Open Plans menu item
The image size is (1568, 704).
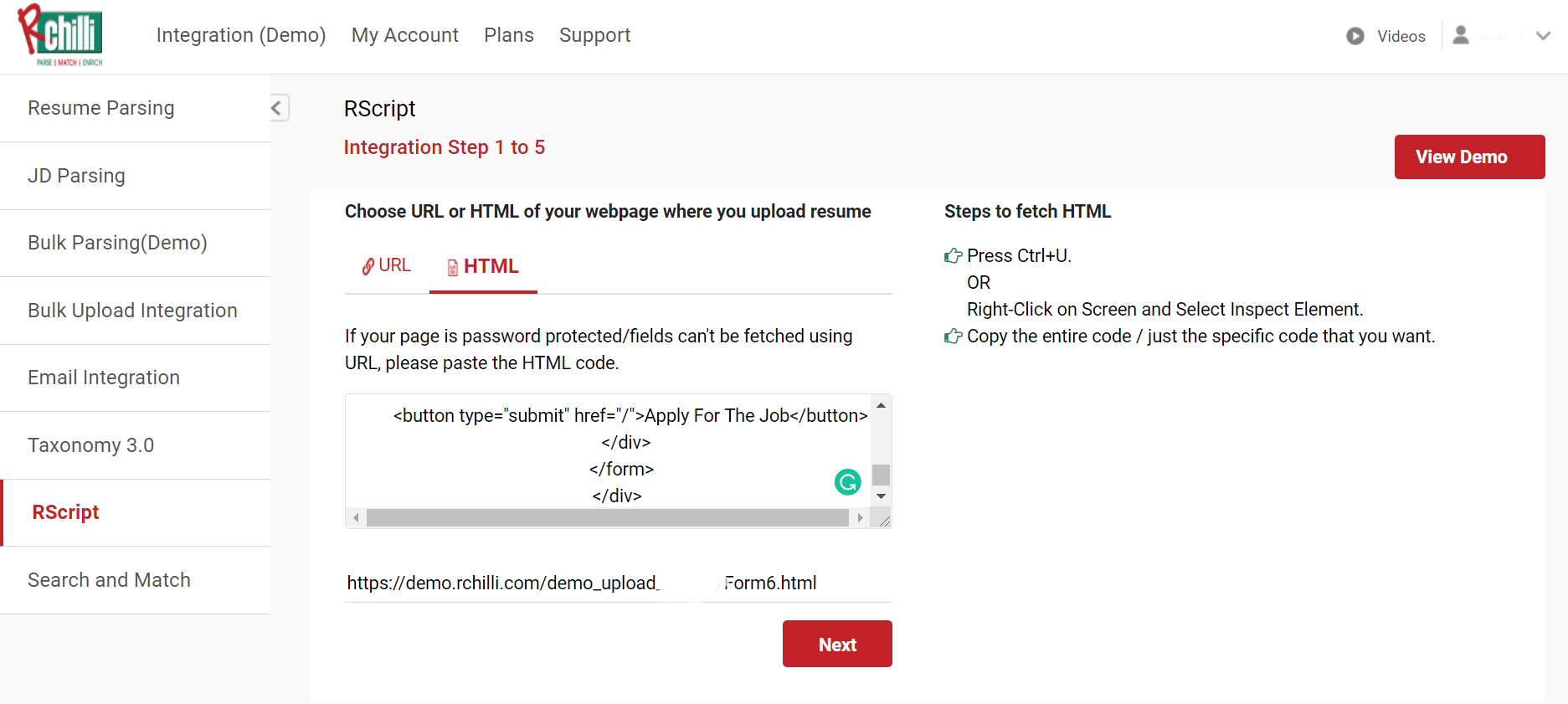click(509, 35)
